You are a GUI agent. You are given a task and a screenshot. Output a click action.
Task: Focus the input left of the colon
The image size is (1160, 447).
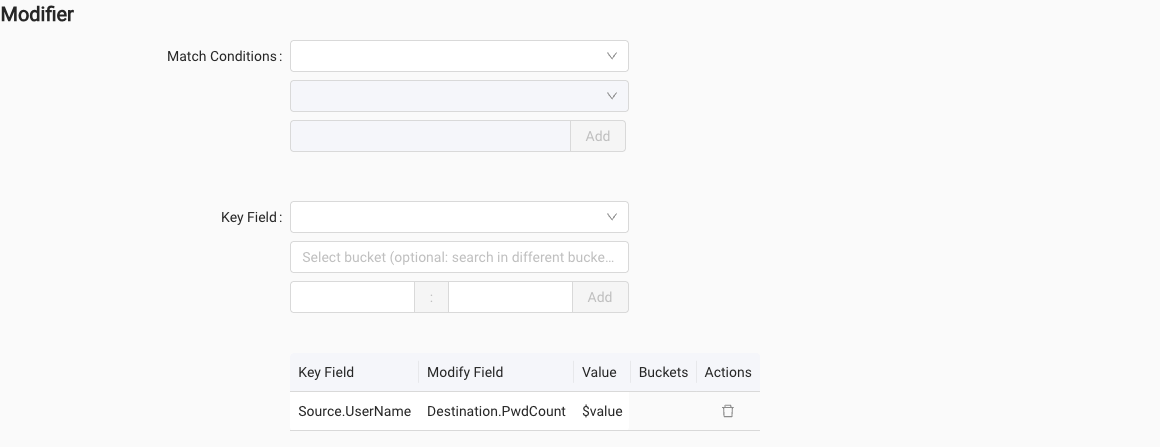352,297
